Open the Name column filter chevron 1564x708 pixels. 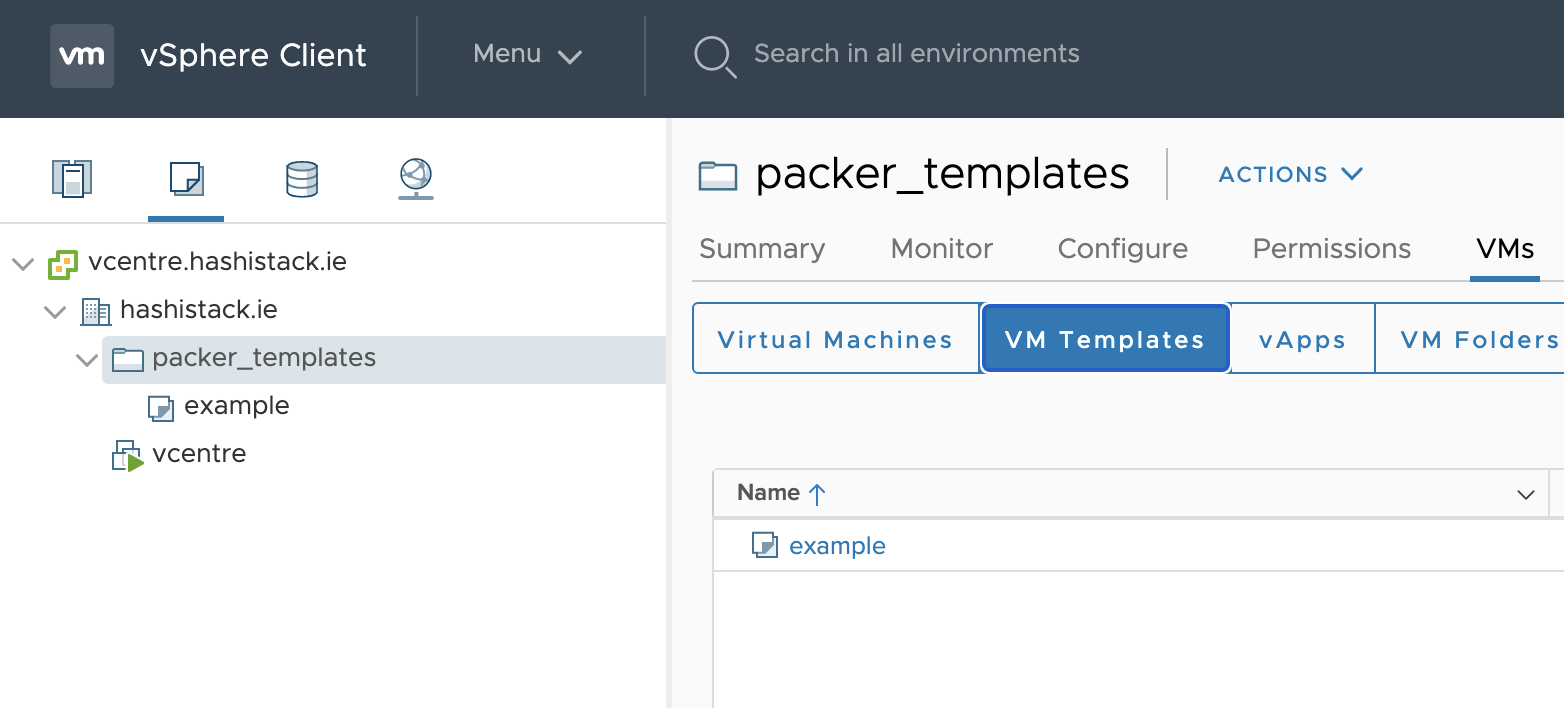pos(1526,494)
